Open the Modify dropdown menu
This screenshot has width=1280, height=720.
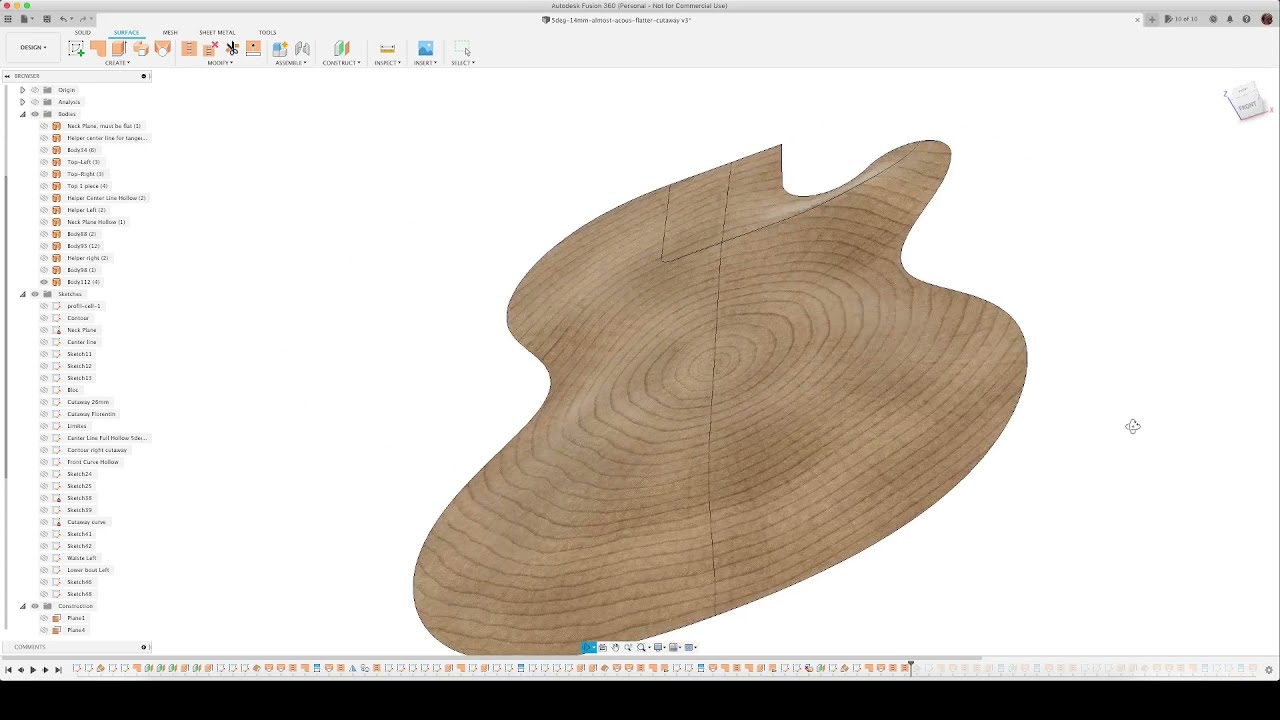(220, 63)
